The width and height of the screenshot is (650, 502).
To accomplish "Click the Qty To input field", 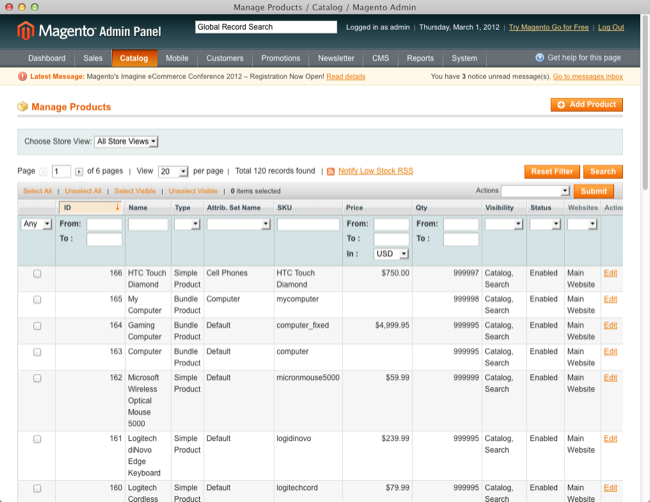I will point(461,239).
